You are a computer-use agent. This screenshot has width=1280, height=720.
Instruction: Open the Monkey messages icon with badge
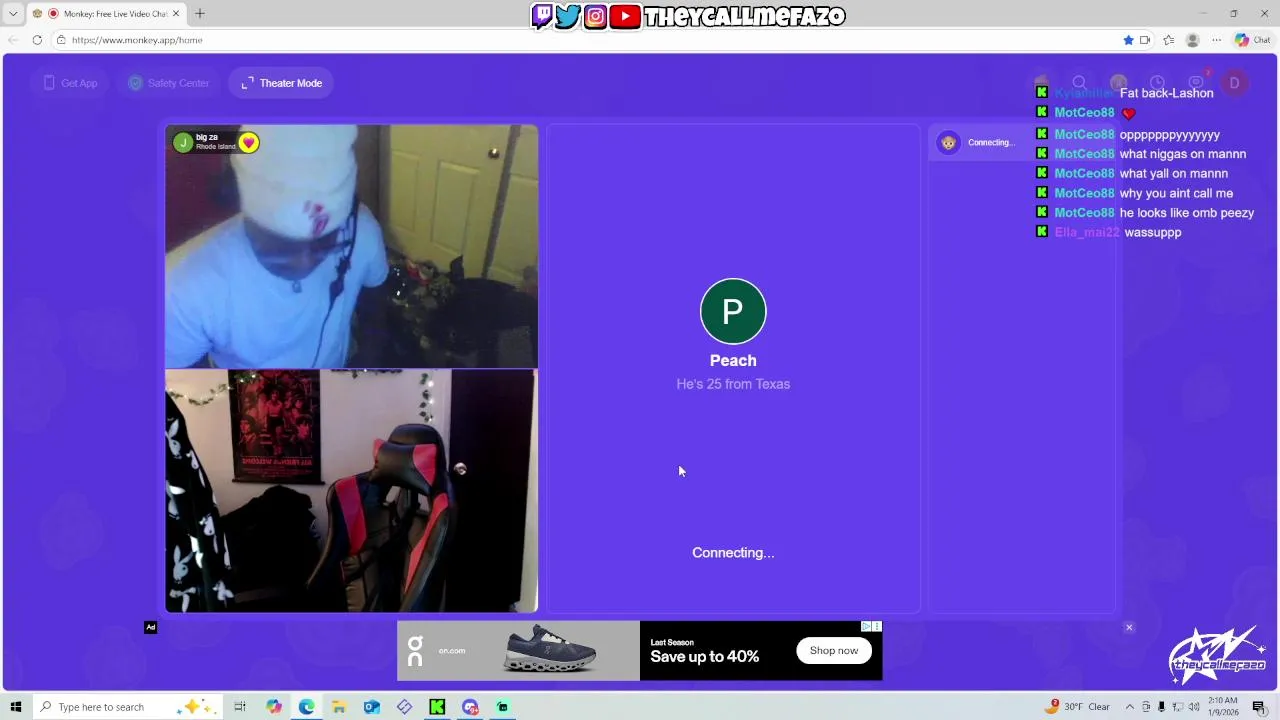1197,83
